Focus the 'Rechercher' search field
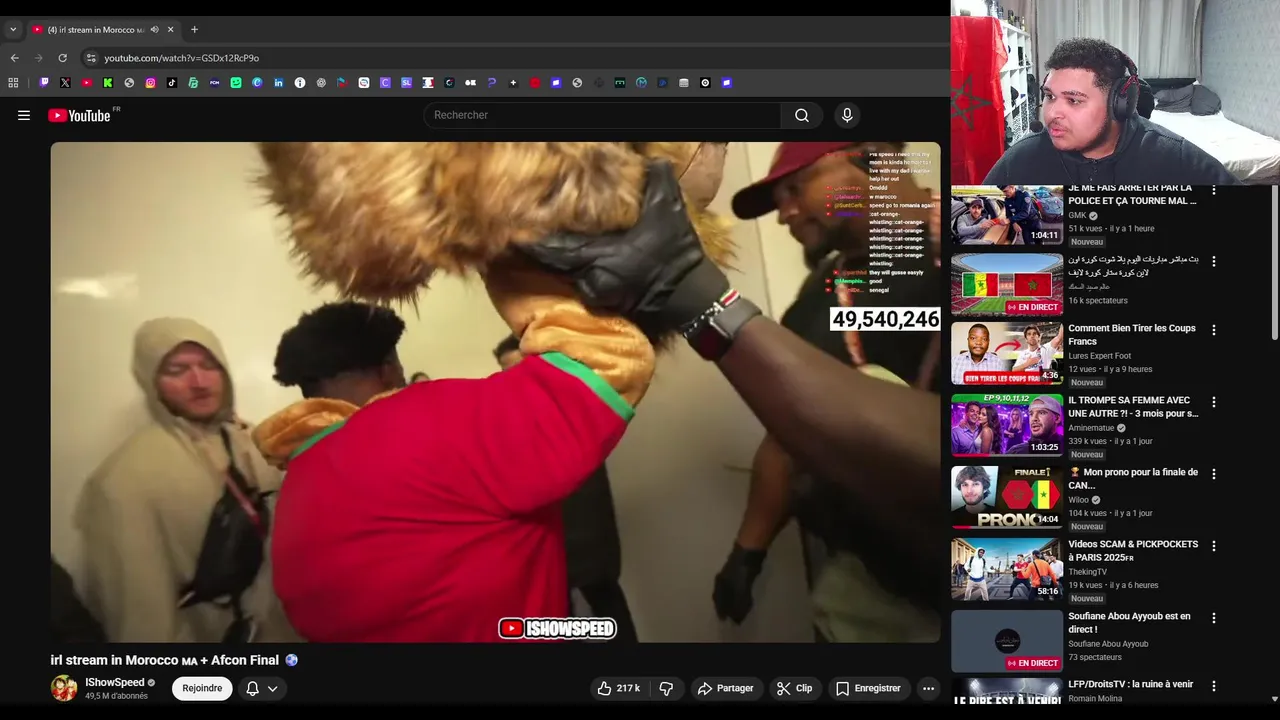This screenshot has width=1280, height=720. tap(602, 115)
